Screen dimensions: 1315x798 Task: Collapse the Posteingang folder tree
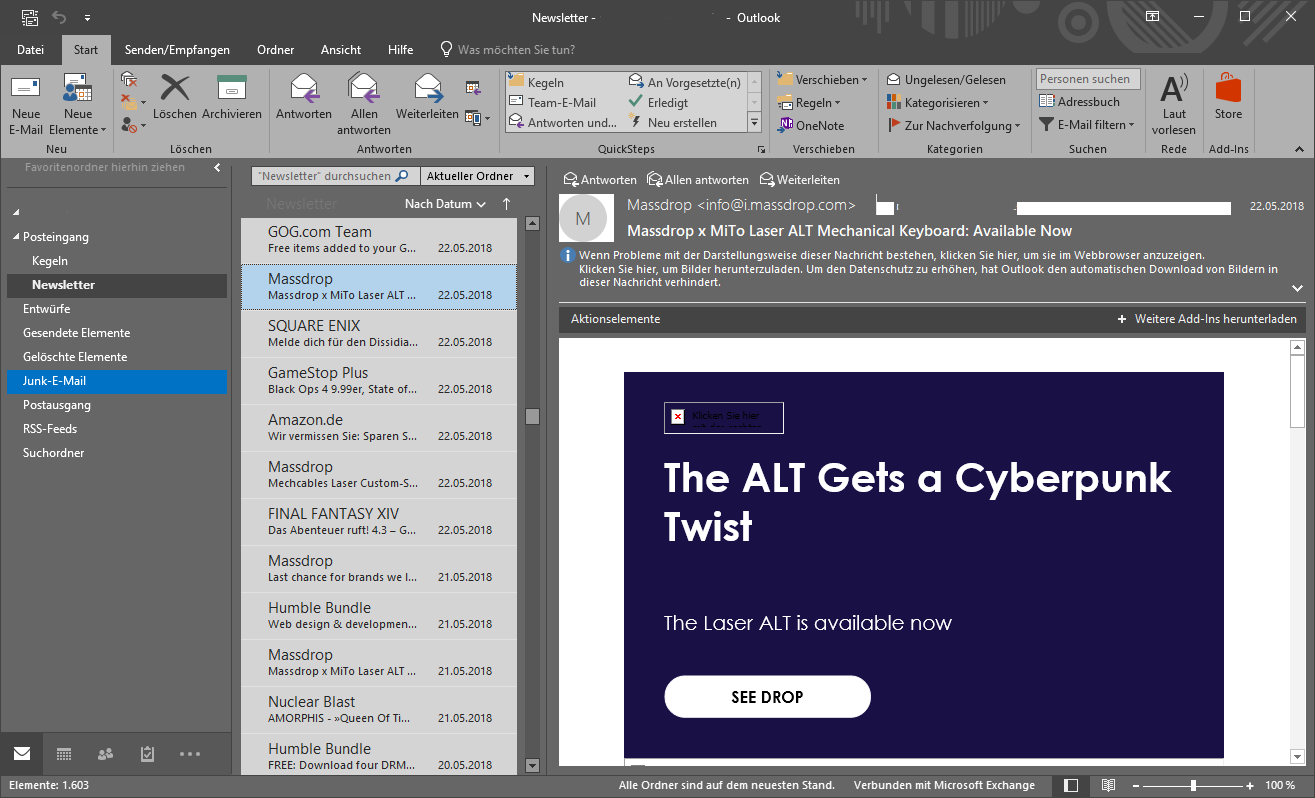[x=16, y=237]
